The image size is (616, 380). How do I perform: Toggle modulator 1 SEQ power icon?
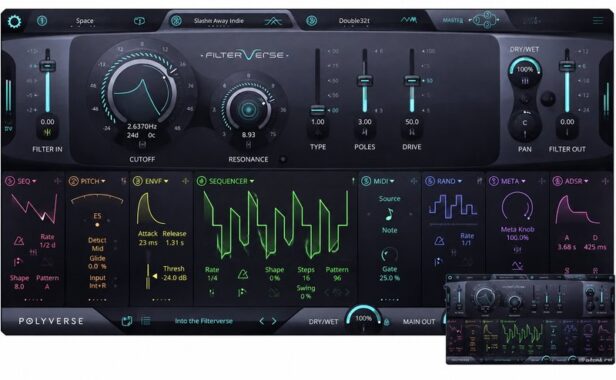(10, 181)
